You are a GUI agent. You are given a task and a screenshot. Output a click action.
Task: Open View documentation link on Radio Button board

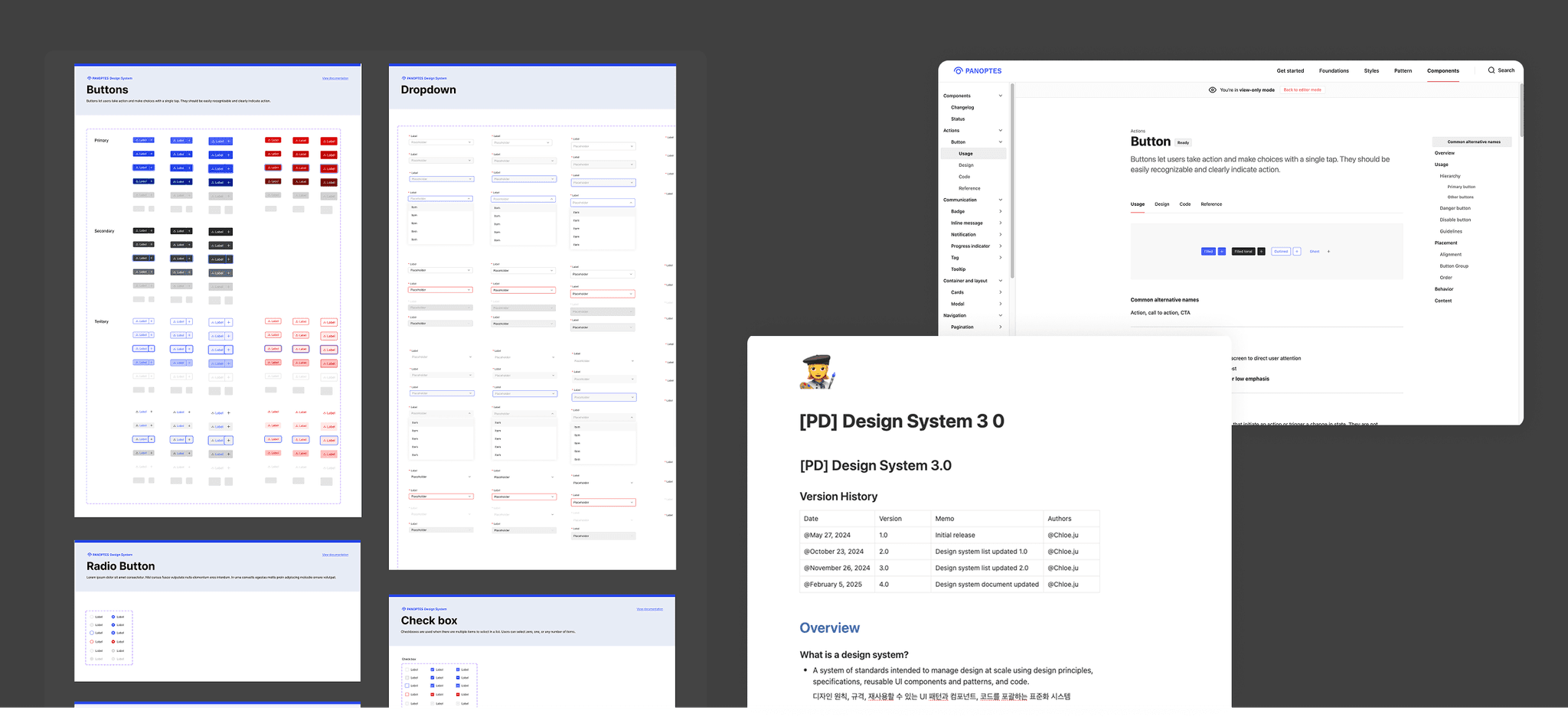tap(335, 555)
